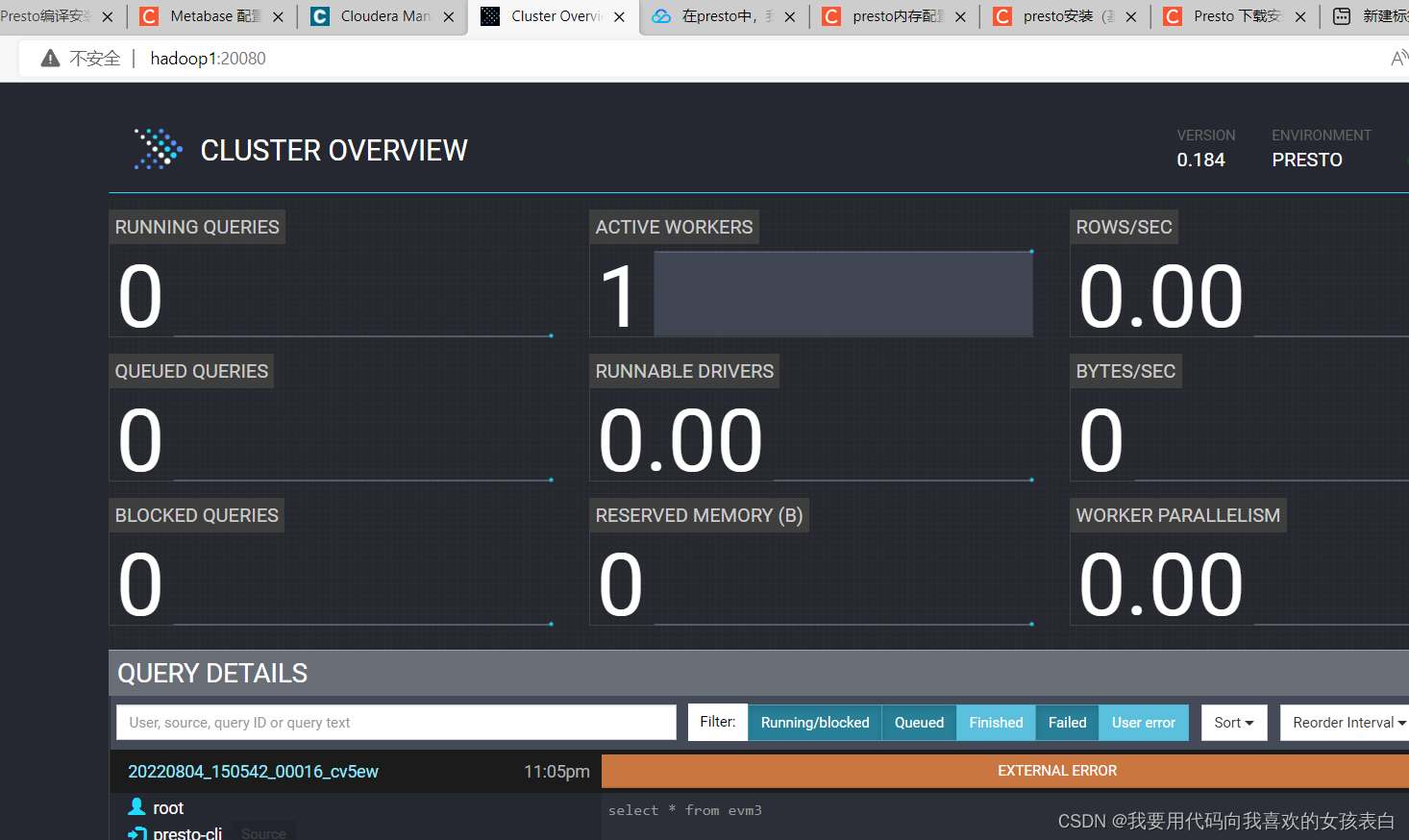Viewport: 1409px width, 840px height.
Task: Click the blue cloud icon on 在presto中 tab
Action: [x=661, y=16]
